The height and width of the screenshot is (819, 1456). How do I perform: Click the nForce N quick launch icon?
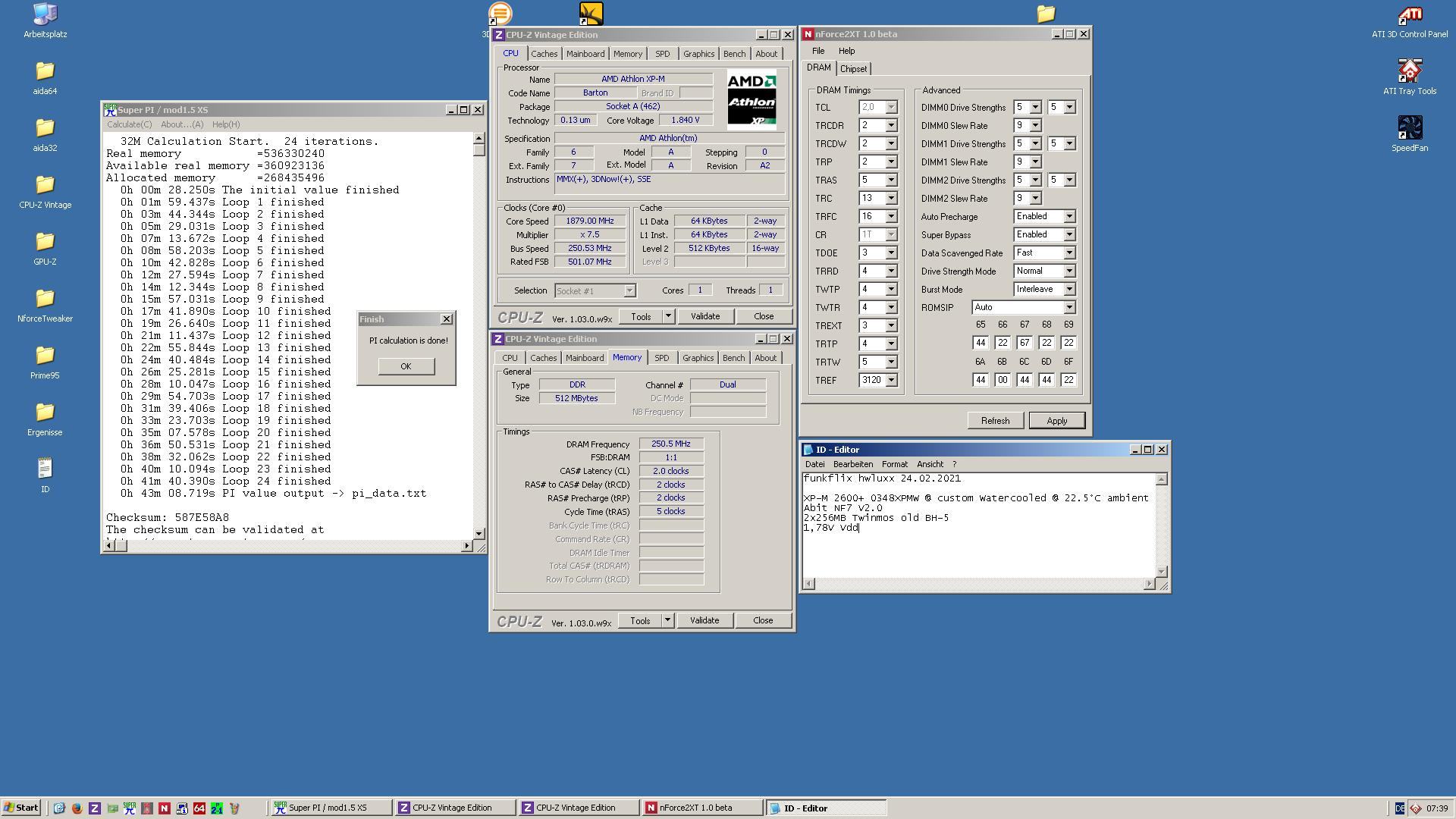point(164,808)
